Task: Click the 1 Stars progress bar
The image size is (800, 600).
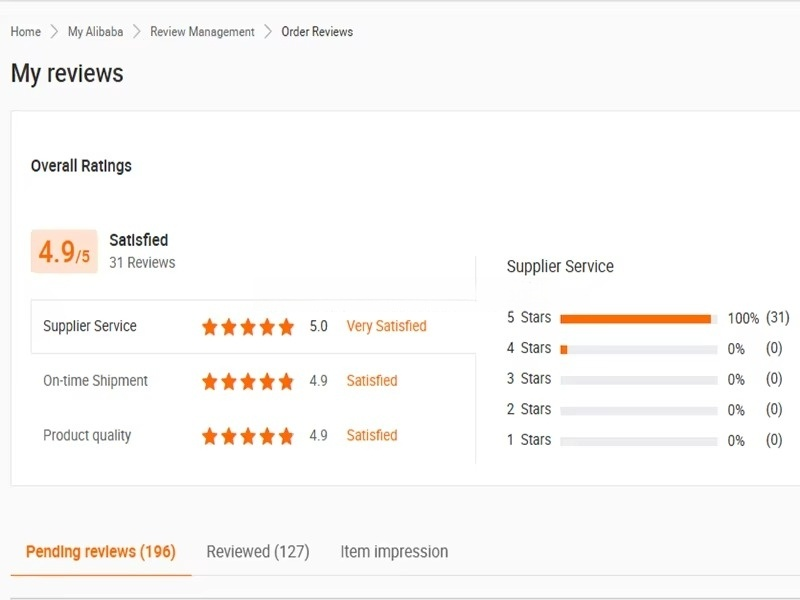Action: (638, 441)
